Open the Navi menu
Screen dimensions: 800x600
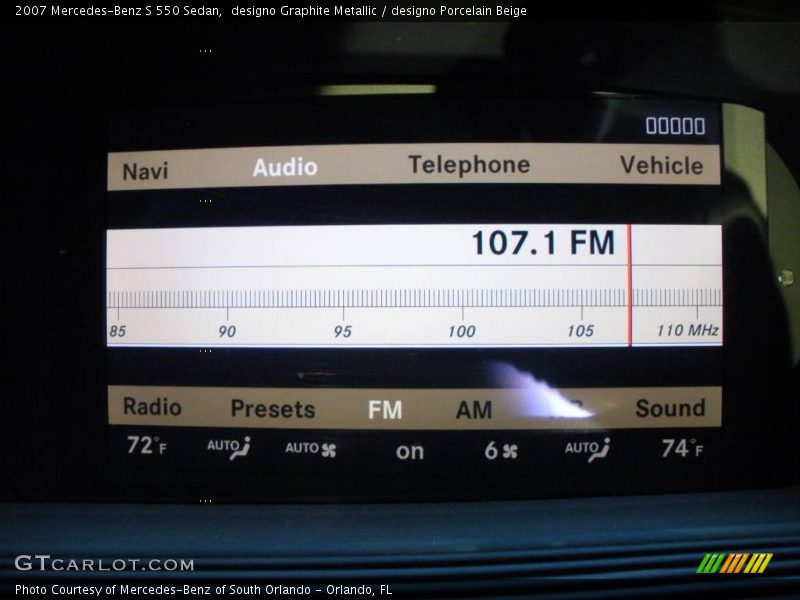click(x=145, y=171)
